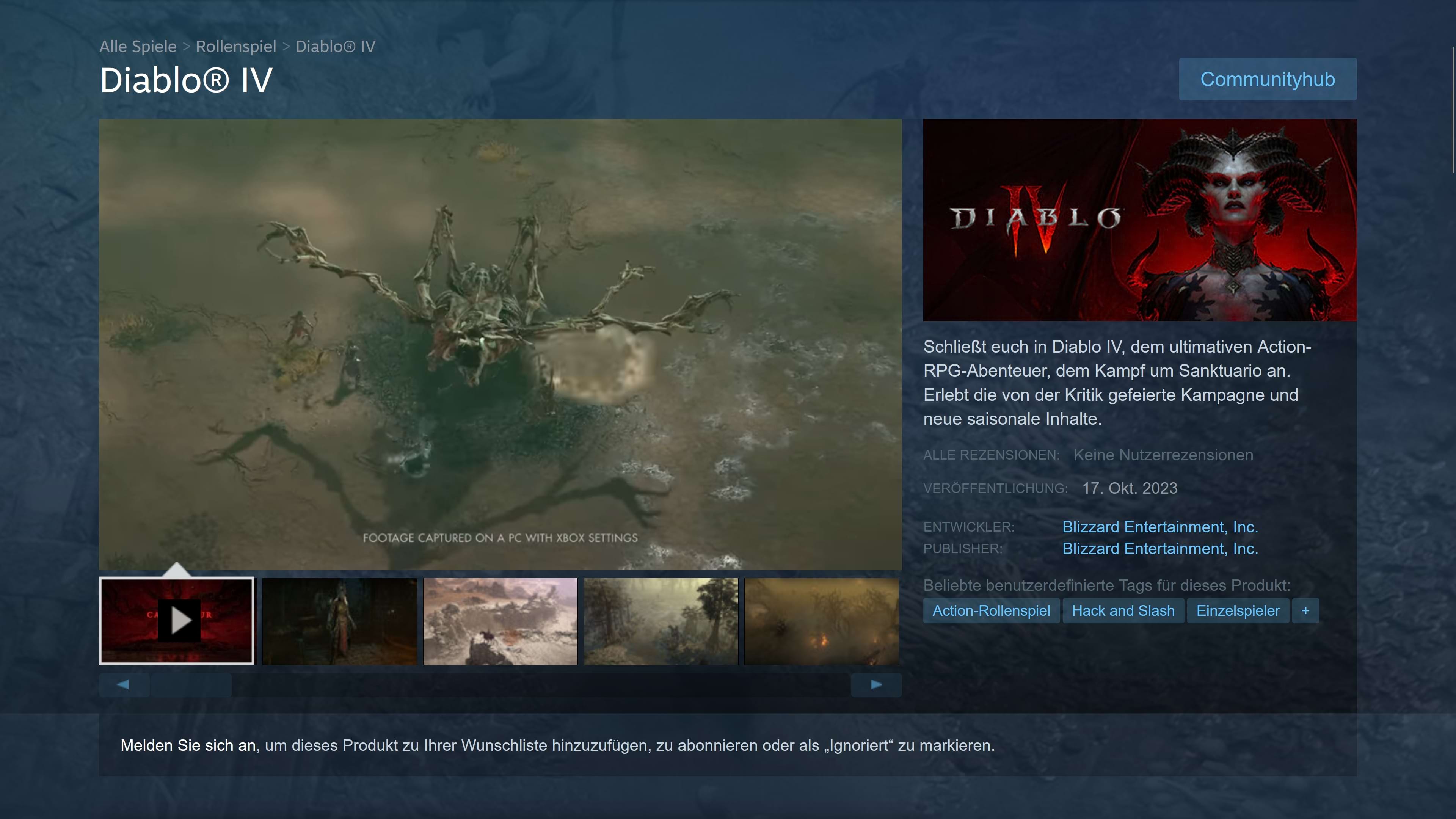Click the Diablo® IV breadcrumb link
The image size is (1456, 819).
tap(336, 46)
